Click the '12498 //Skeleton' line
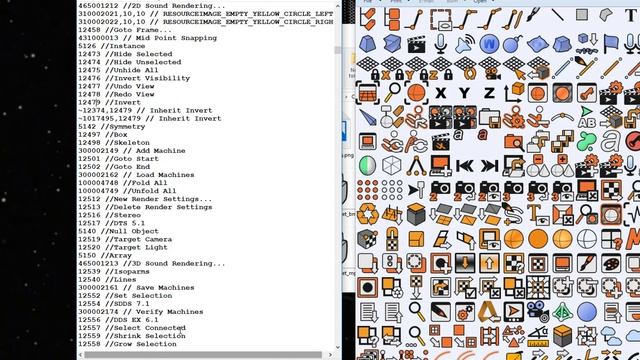 click(114, 142)
